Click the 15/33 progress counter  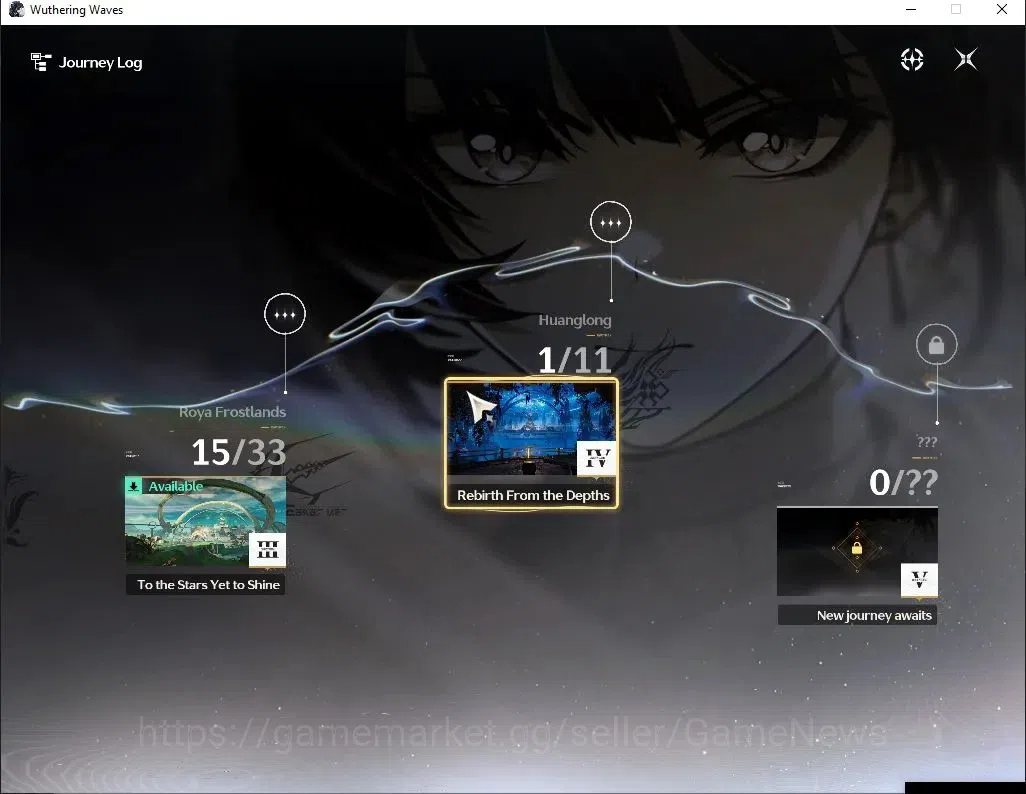point(238,452)
